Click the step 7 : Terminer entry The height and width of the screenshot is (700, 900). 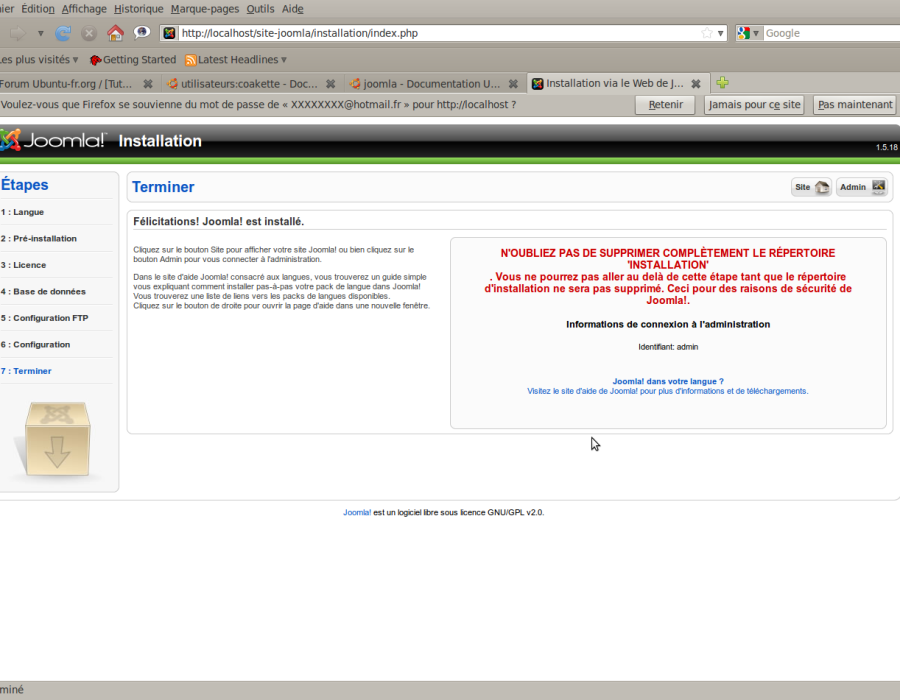pos(26,371)
